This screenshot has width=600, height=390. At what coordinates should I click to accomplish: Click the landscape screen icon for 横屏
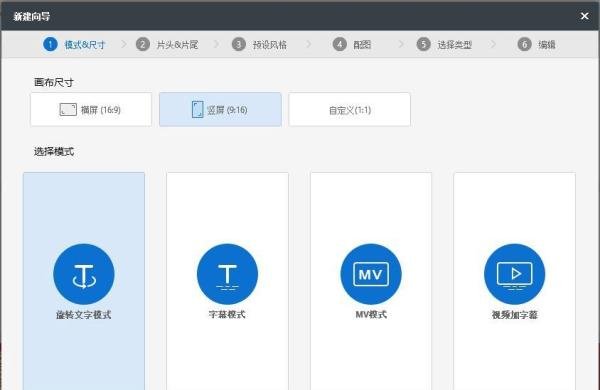[68, 110]
